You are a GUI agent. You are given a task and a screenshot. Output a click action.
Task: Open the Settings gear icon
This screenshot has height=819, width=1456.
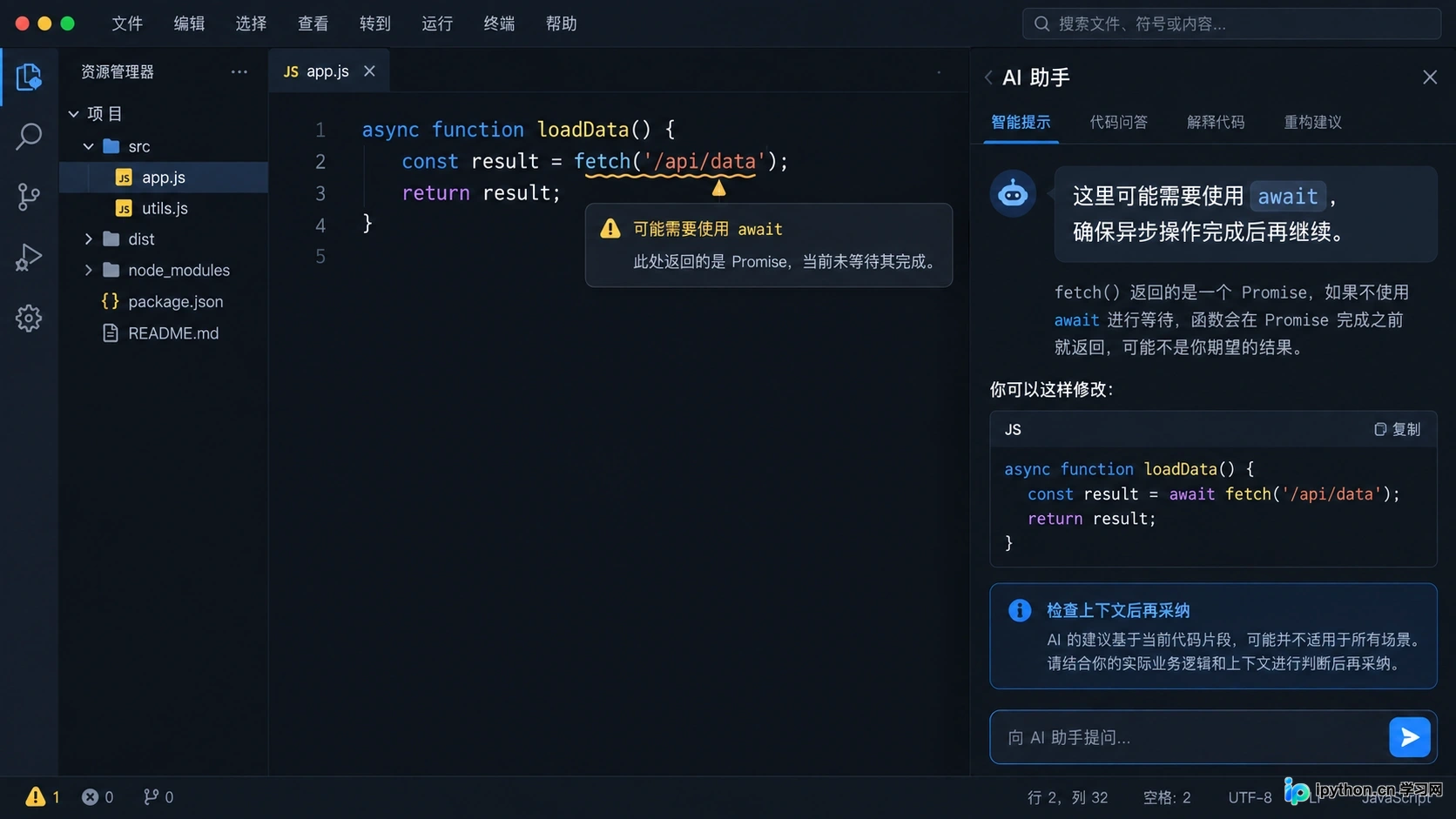pos(29,319)
